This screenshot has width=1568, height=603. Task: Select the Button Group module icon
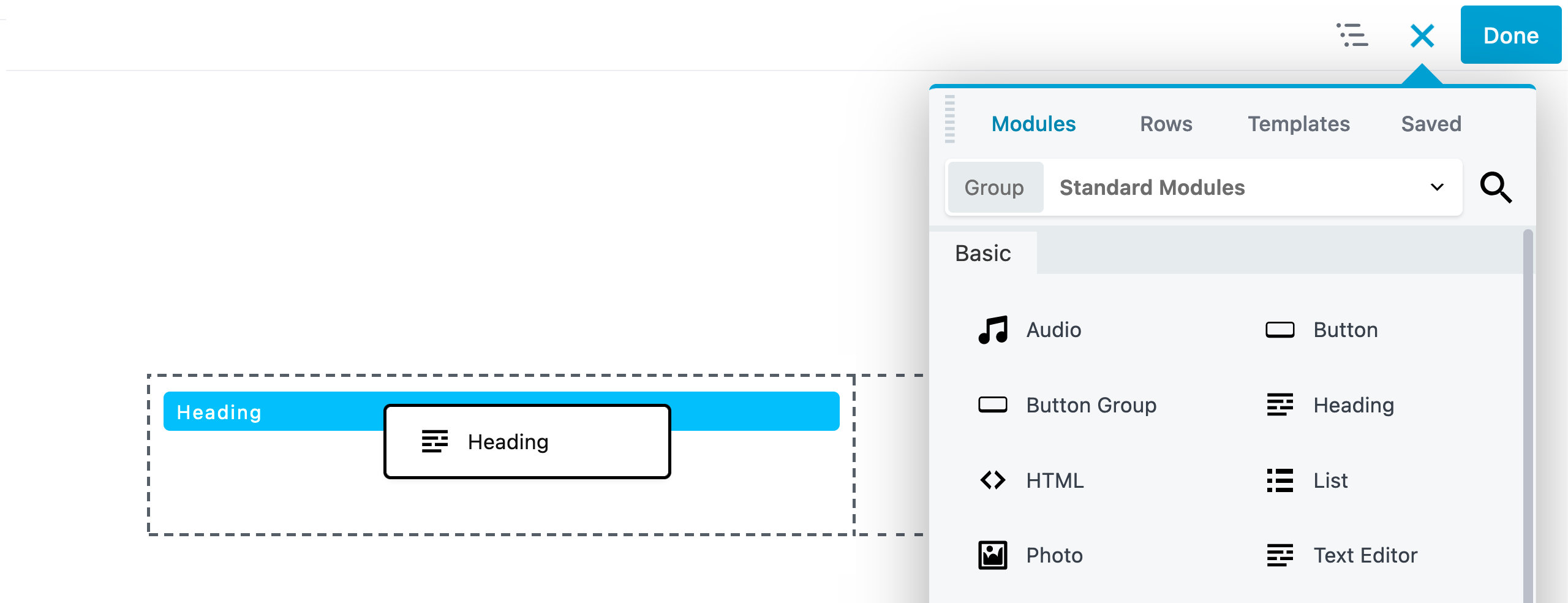992,404
